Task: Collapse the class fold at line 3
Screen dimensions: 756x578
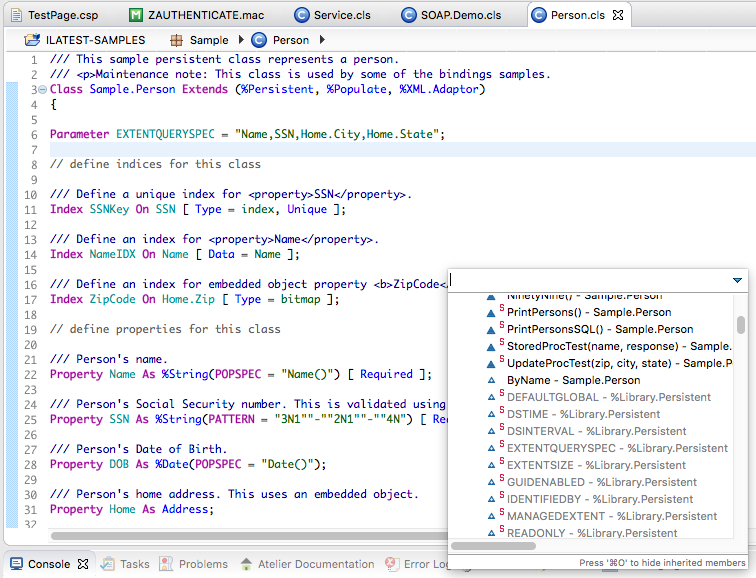Action: pos(42,89)
